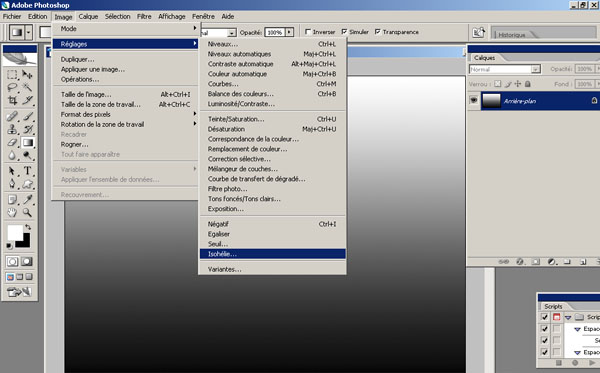This screenshot has height=373, width=600.
Task: Select the Gradient tool in toolbox
Action: [27, 142]
